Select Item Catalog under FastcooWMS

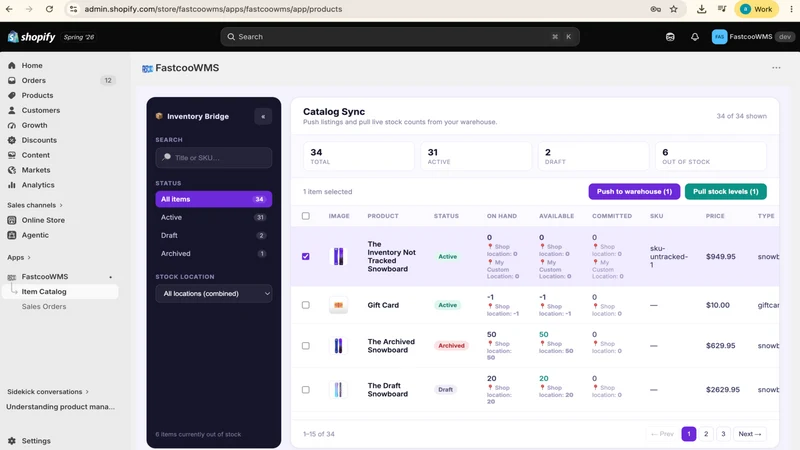(x=60, y=291)
